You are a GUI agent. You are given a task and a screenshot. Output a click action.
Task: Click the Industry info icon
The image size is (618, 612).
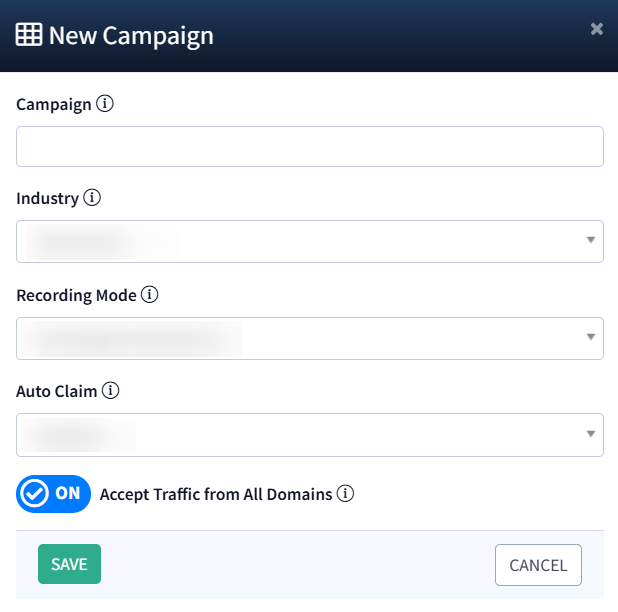[92, 198]
